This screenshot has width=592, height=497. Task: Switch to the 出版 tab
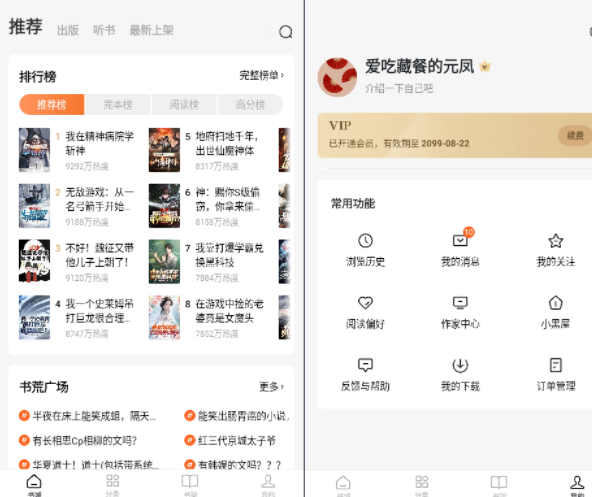[x=68, y=30]
